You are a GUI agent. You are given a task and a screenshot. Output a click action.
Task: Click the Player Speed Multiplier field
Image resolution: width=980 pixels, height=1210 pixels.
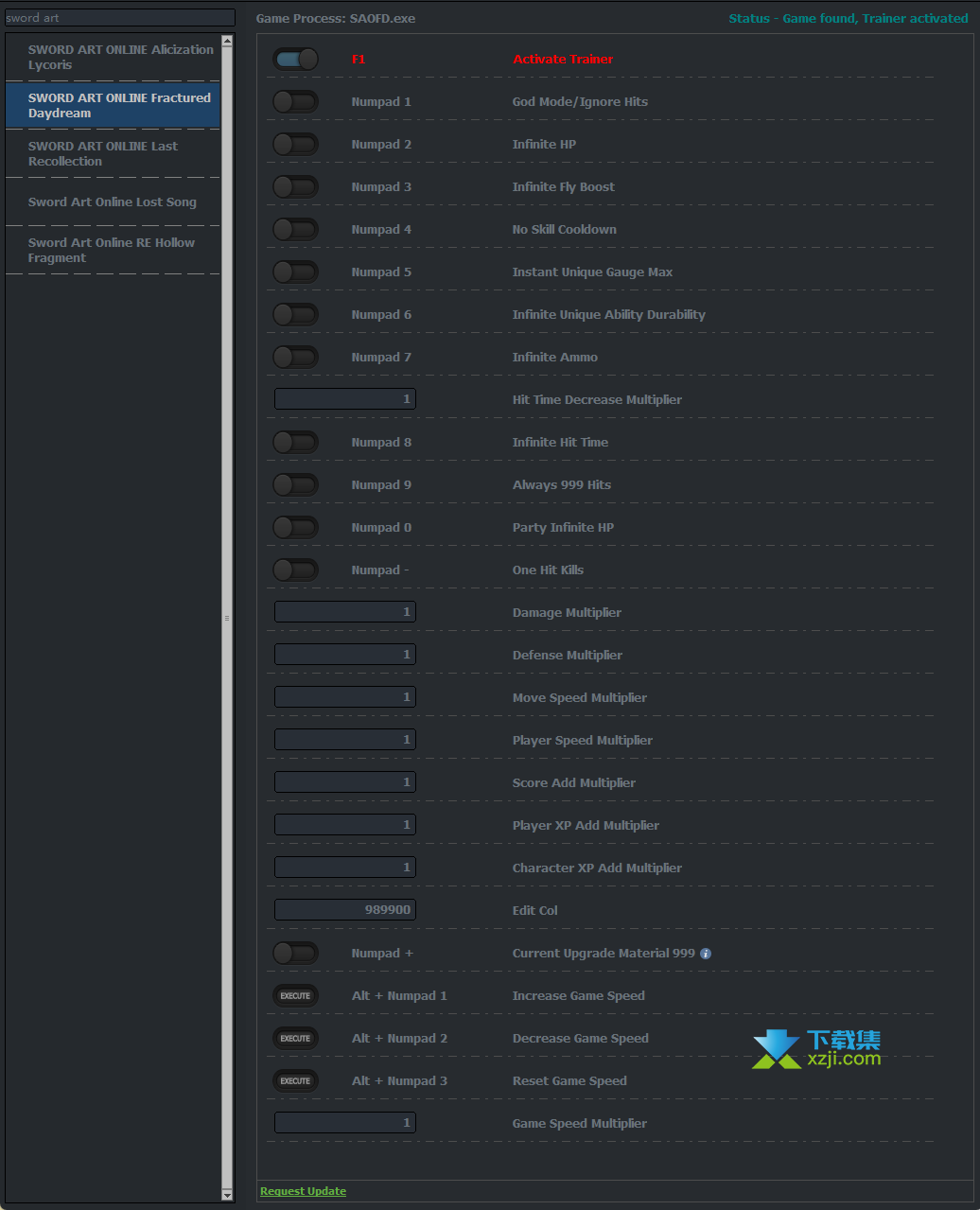coord(344,740)
